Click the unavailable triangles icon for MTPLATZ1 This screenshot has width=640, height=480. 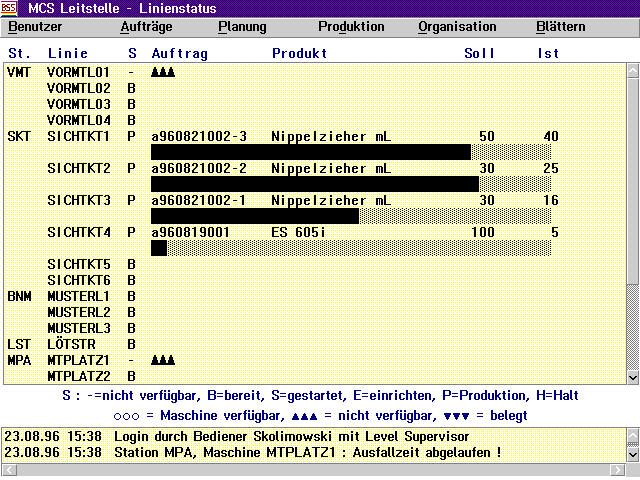pos(164,359)
